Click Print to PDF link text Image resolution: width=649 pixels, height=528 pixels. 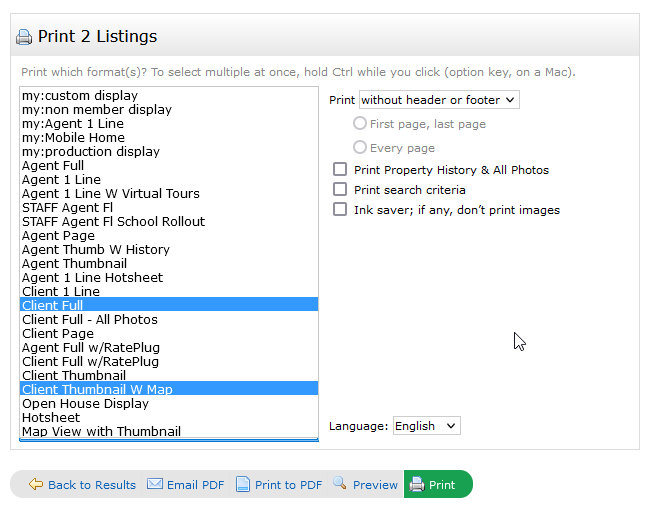coord(288,485)
